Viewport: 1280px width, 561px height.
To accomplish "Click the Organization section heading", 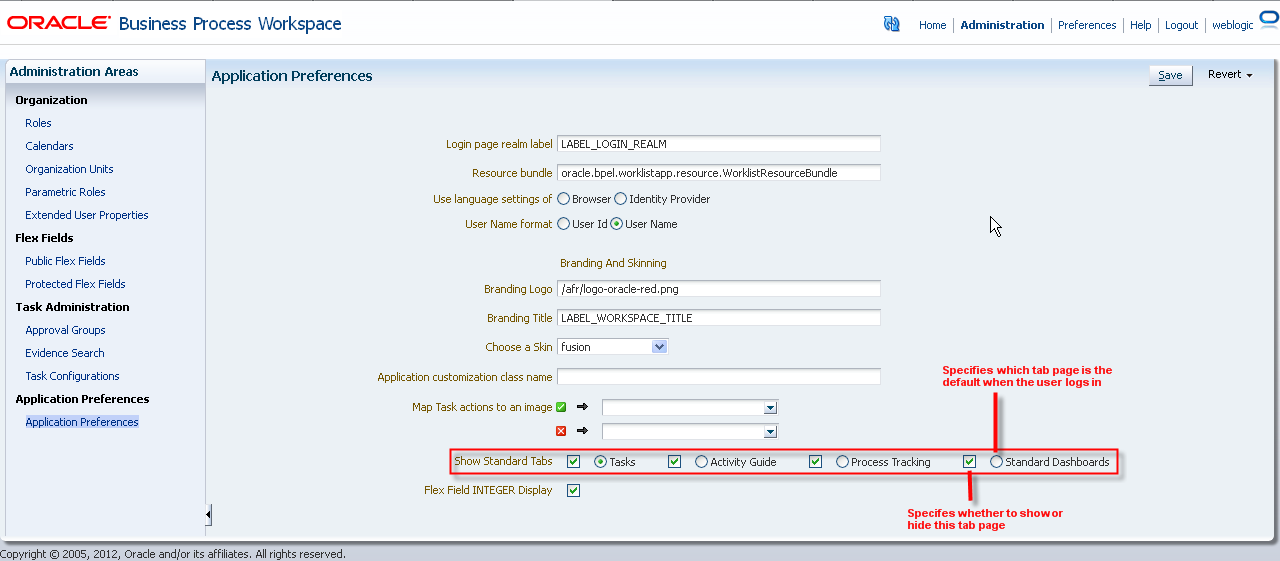I will (51, 100).
